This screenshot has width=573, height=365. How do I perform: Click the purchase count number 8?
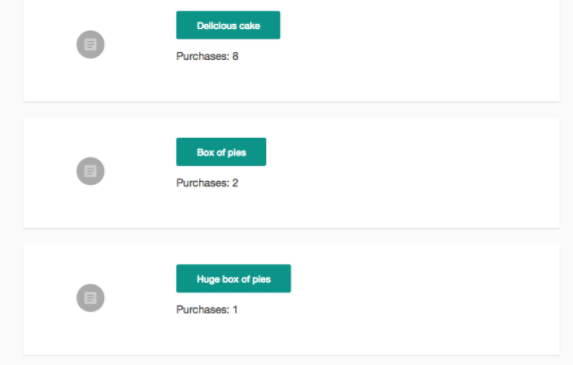click(235, 56)
